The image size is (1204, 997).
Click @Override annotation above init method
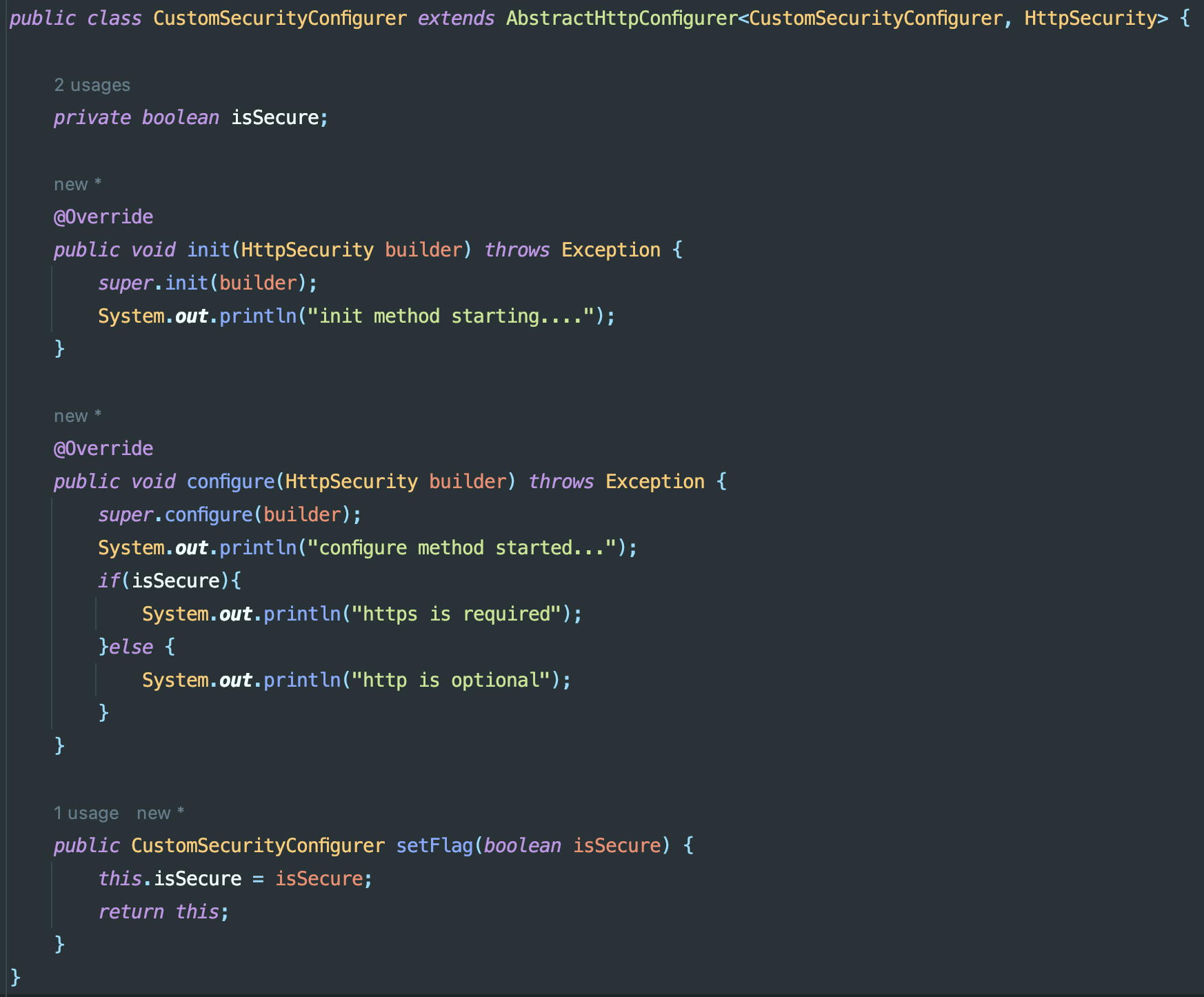click(103, 216)
